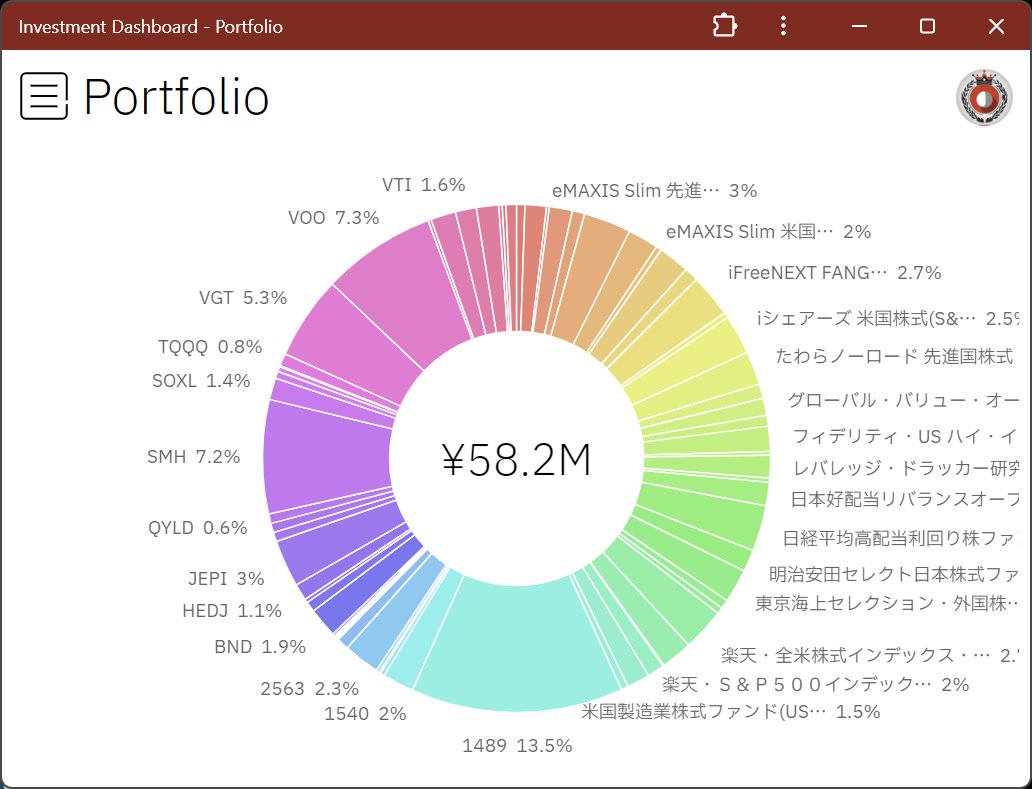Viewport: 1032px width, 789px height.
Task: Click the SOXL 1.4% label
Action: (201, 381)
